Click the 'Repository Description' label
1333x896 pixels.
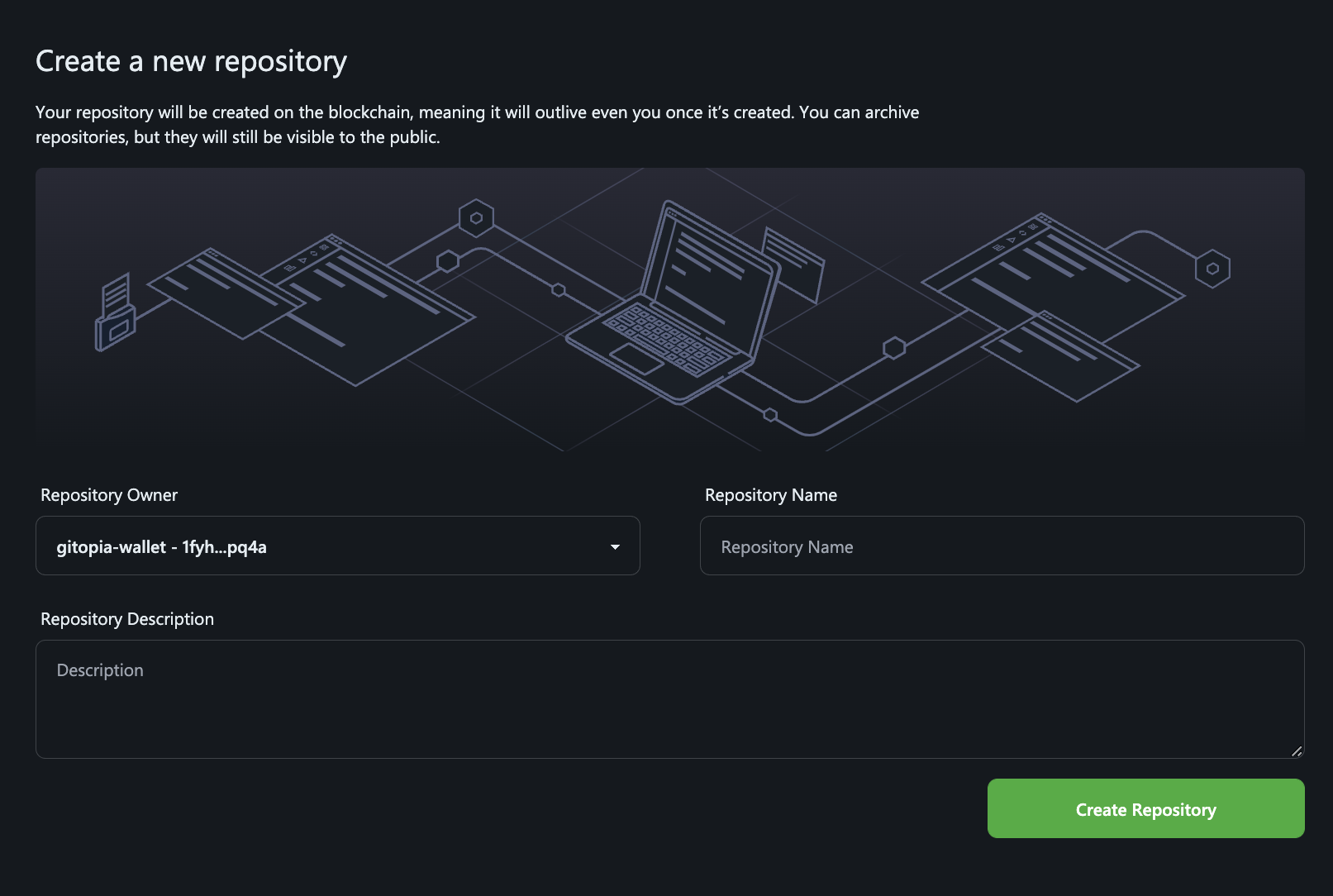[127, 619]
